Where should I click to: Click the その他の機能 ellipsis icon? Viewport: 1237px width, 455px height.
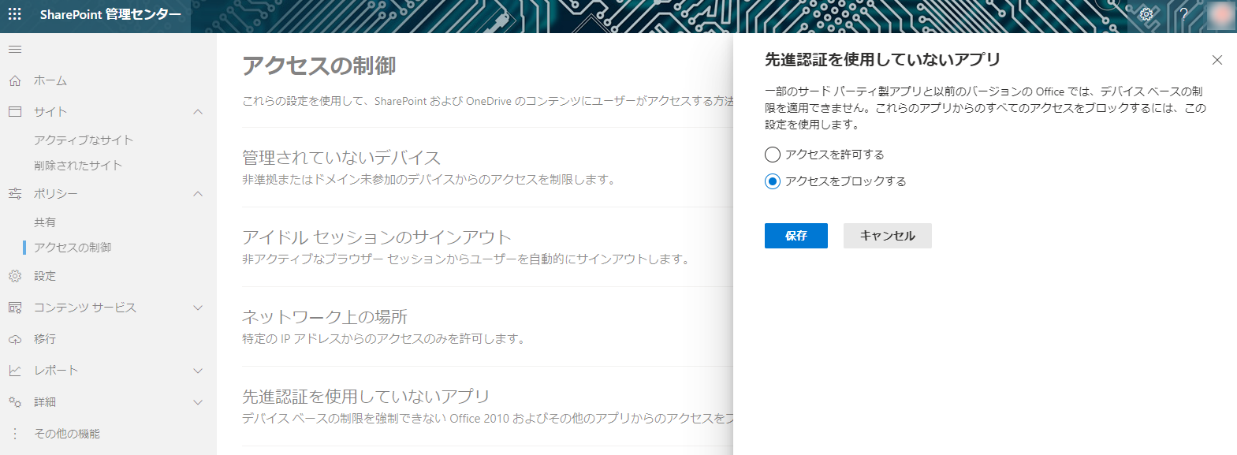pyautogui.click(x=15, y=434)
